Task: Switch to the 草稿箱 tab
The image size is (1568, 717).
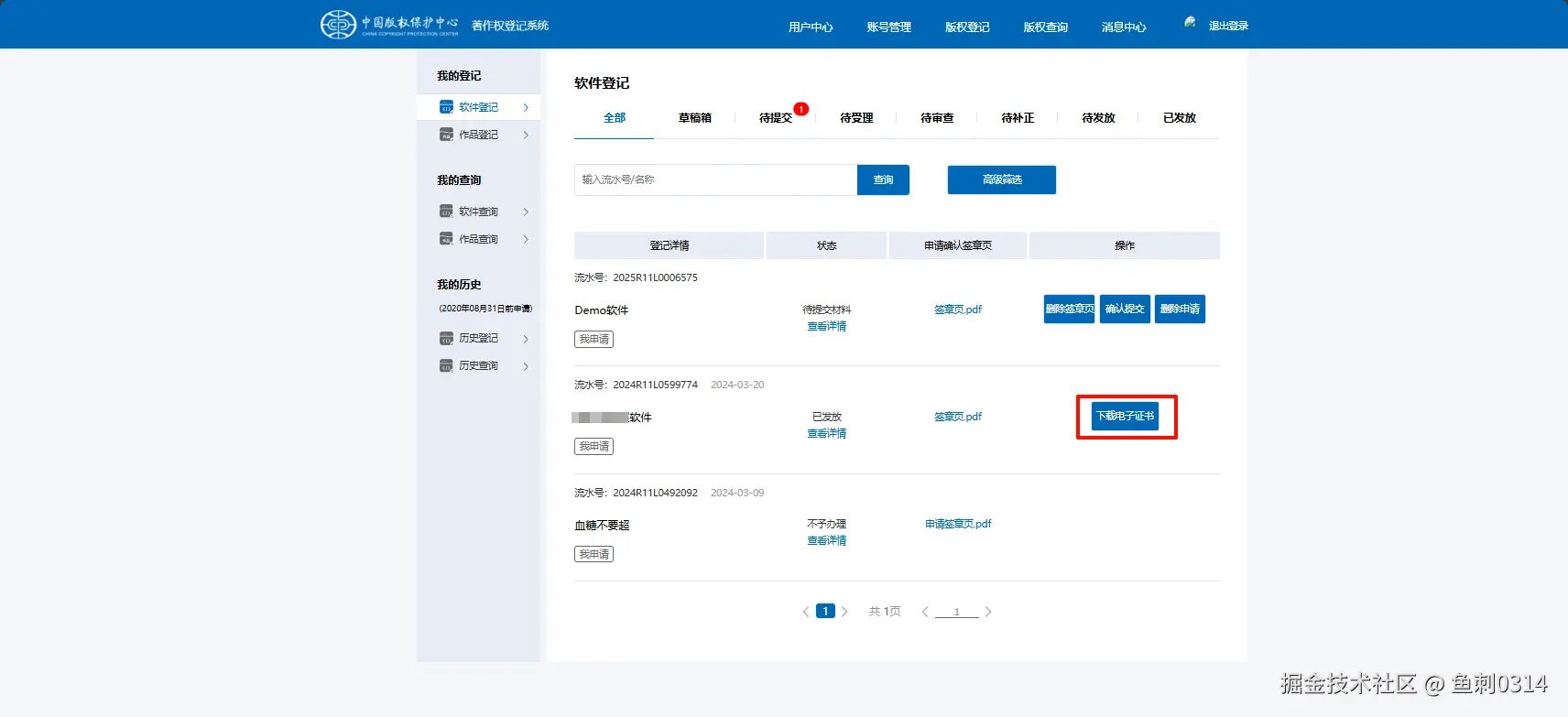Action: pos(695,117)
